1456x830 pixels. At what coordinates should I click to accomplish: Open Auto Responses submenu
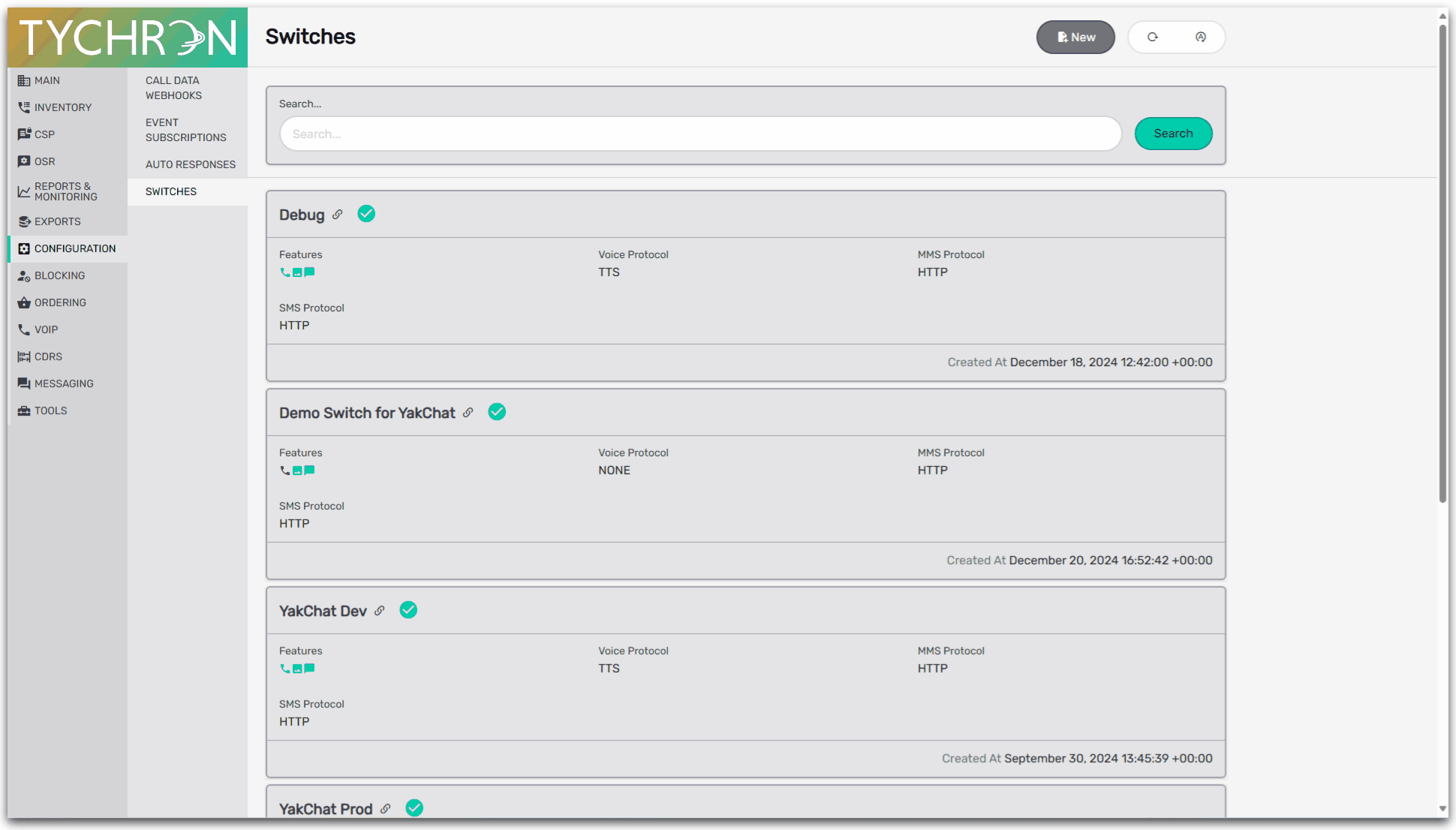[x=188, y=164]
